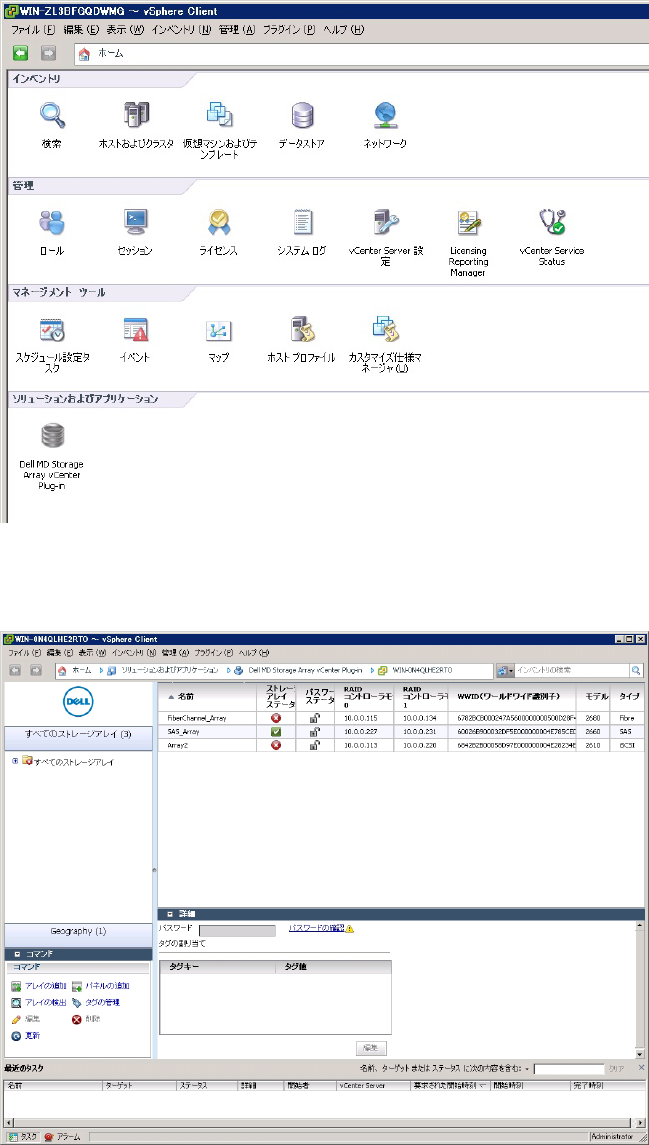This screenshot has height=1145, width=649.
Task: Open プラグイン menu in the WIN-ZL3BFQQDWMQ window
Action: (288, 31)
